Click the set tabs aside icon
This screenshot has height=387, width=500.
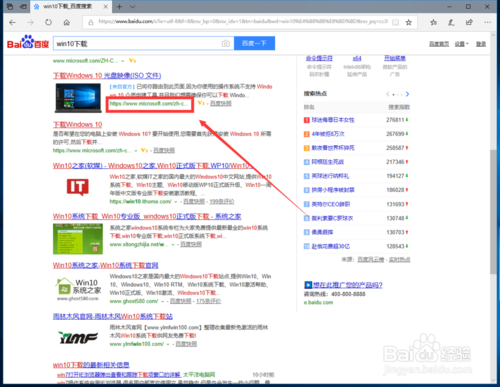23,7
